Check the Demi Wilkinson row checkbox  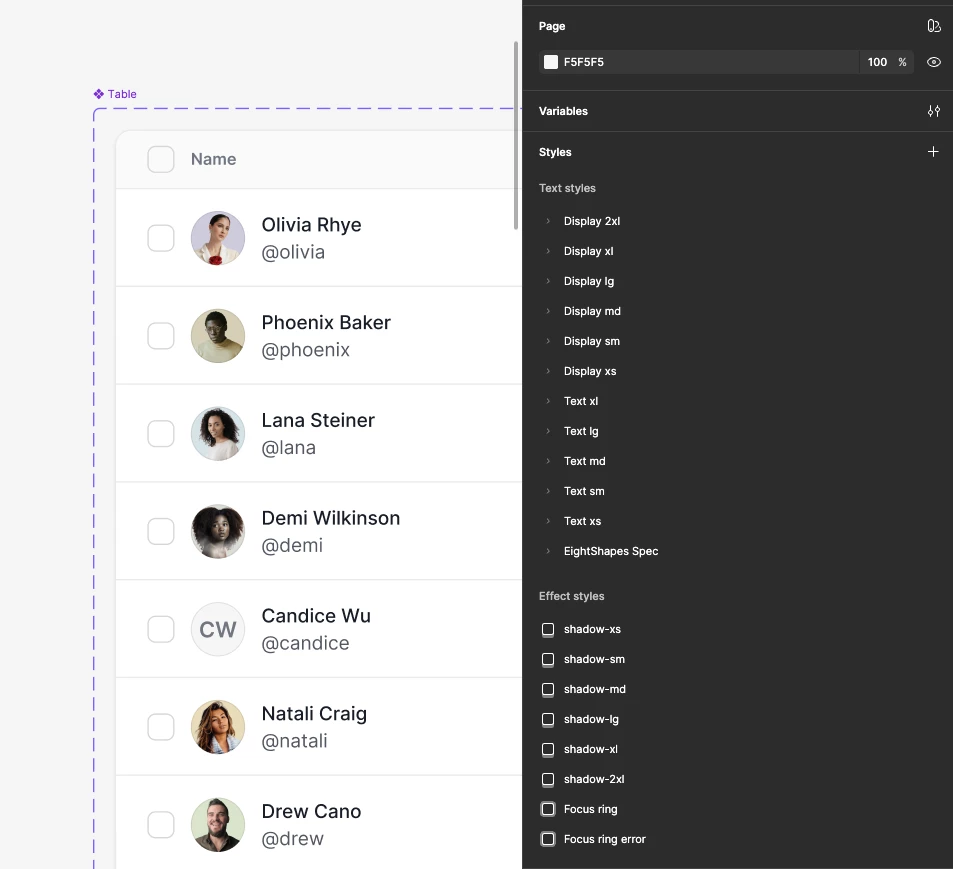pos(161,532)
